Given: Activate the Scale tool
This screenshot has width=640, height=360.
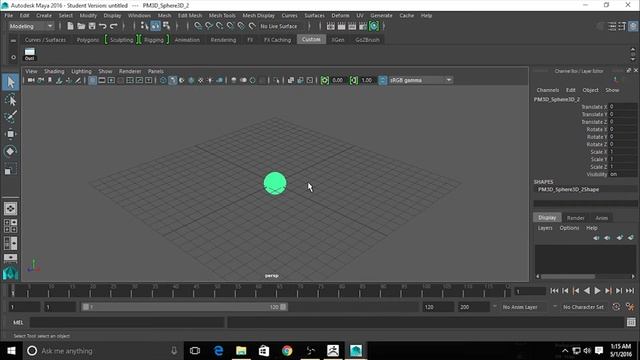Looking at the screenshot, I should point(10,169).
